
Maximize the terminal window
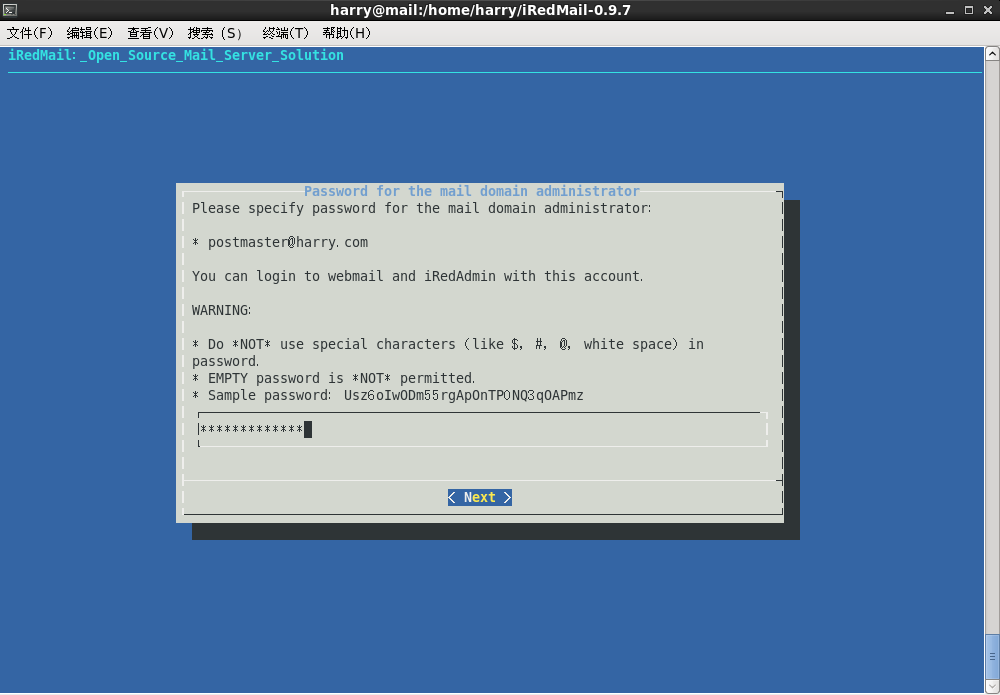[x=969, y=10]
